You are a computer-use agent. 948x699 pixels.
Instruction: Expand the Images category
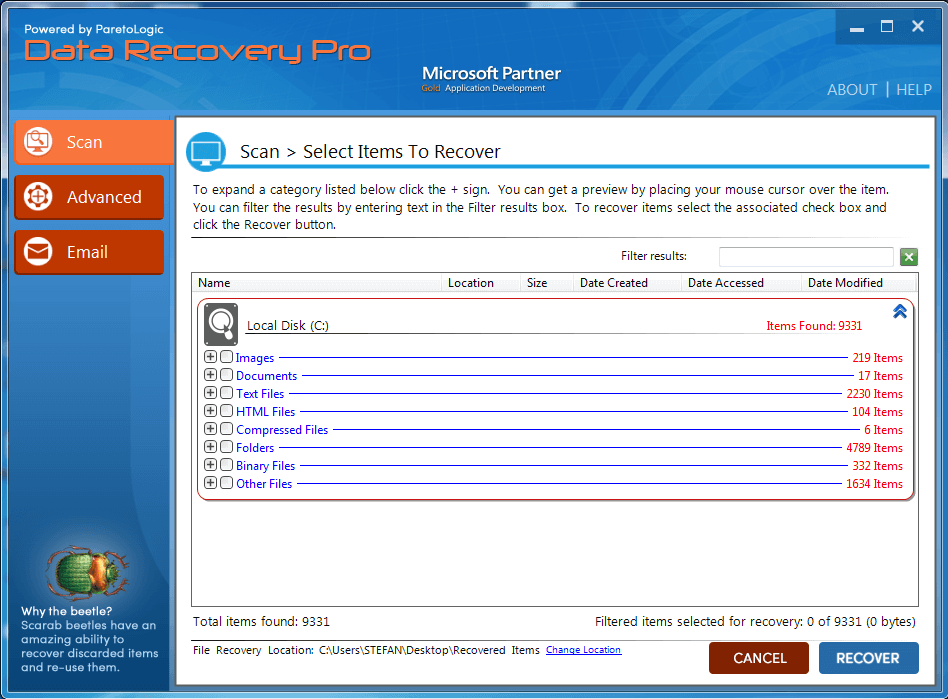[210, 357]
